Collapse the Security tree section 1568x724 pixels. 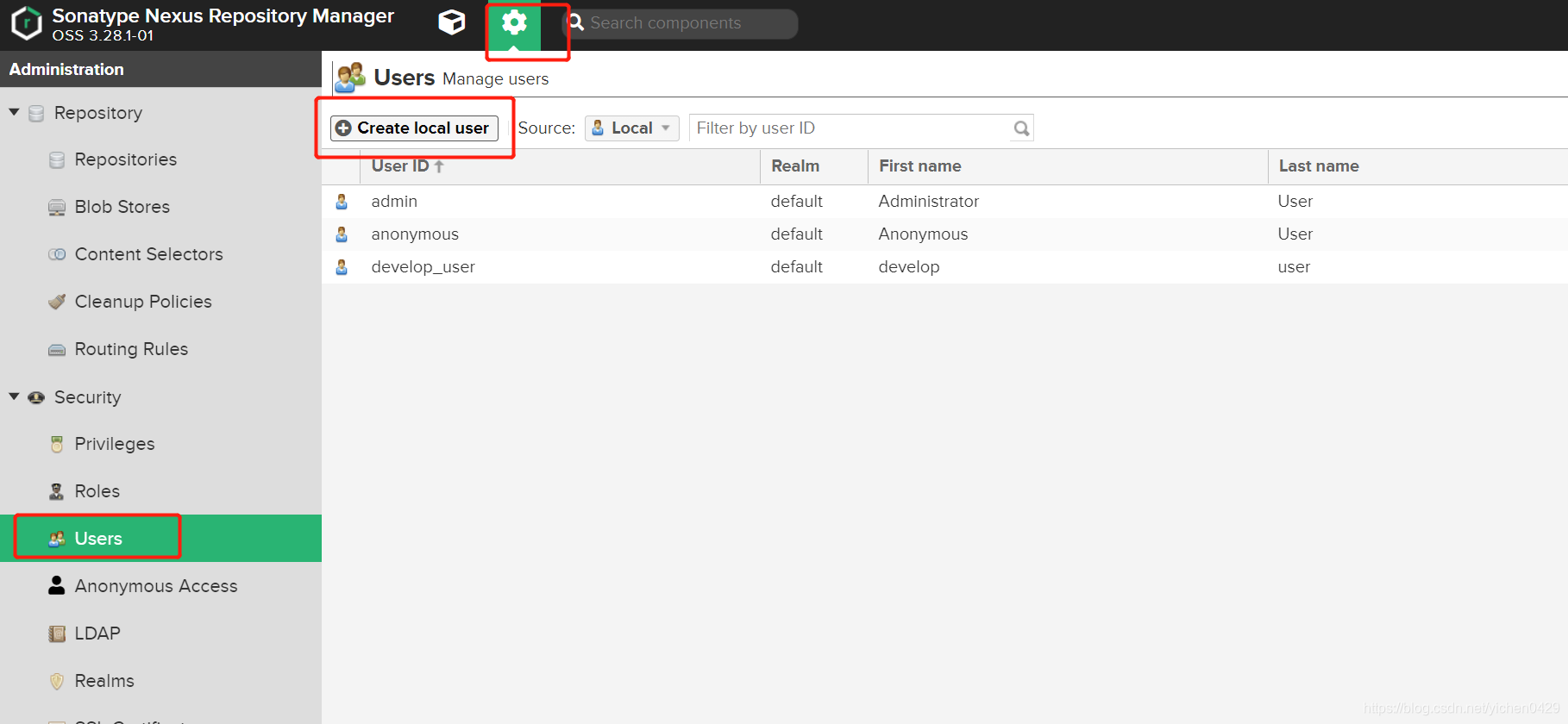click(x=14, y=396)
